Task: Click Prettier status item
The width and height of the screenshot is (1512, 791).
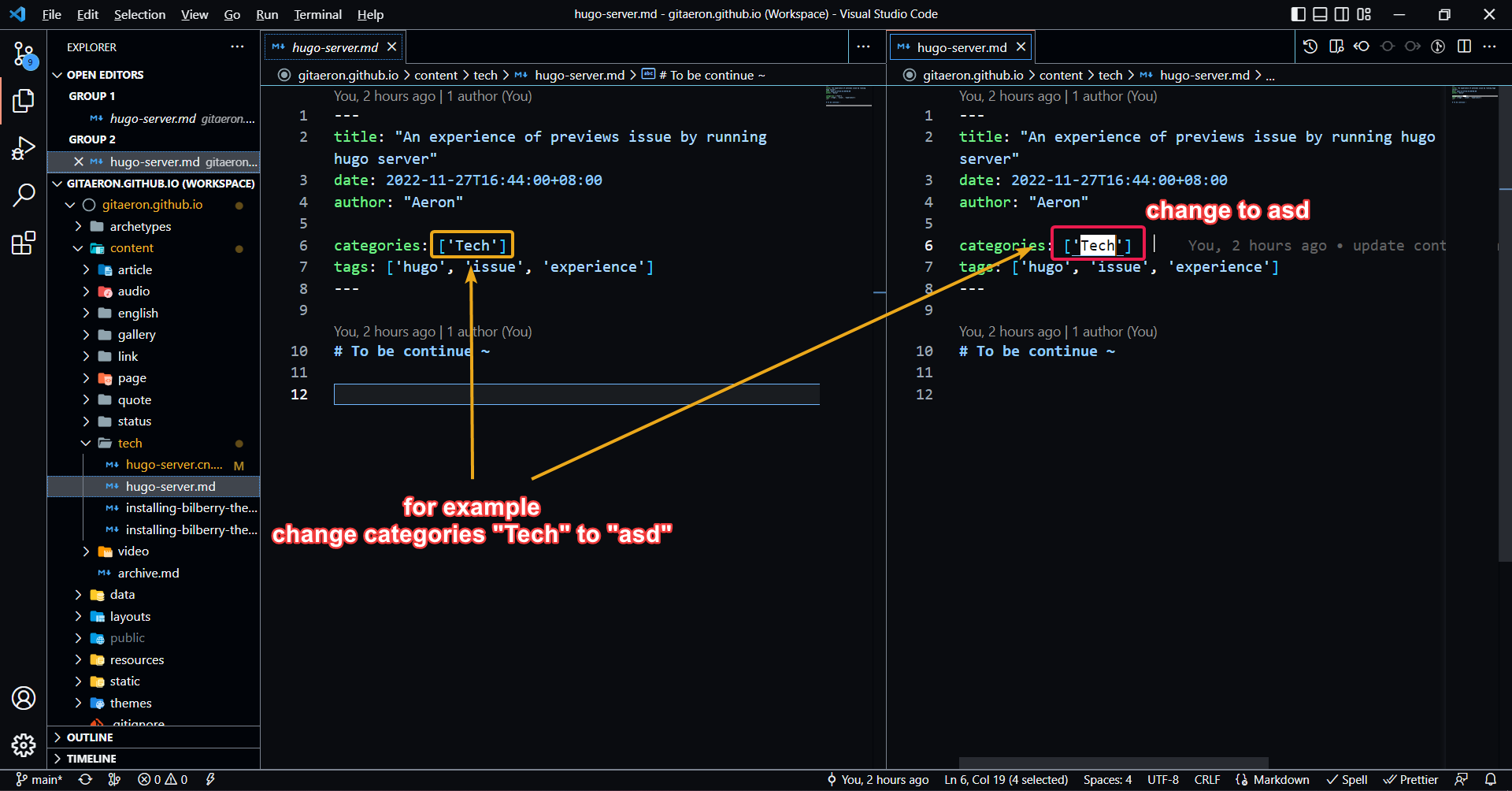Action: (1410, 779)
